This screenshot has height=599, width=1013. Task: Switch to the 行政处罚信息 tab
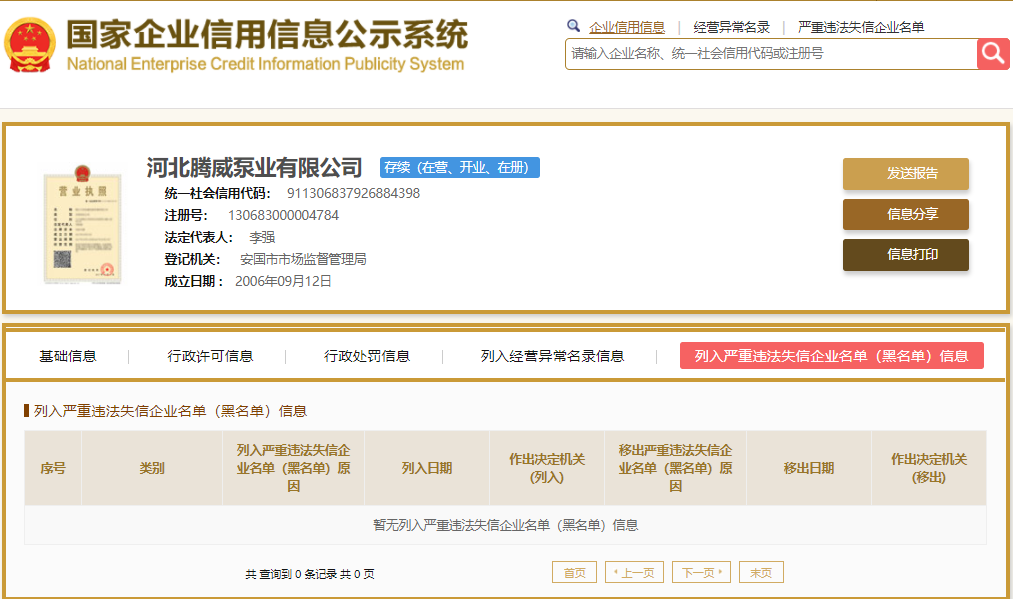(367, 356)
